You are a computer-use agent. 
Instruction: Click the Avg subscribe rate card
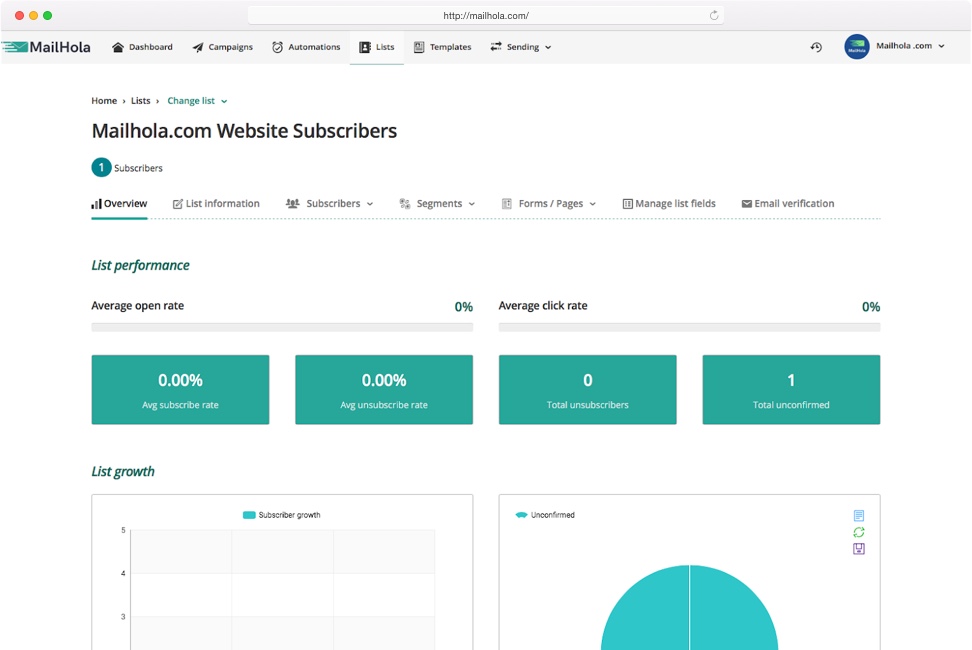point(180,390)
